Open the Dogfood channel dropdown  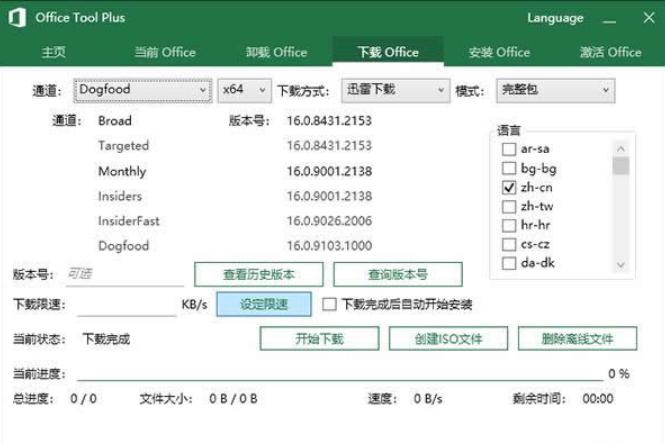[x=142, y=90]
